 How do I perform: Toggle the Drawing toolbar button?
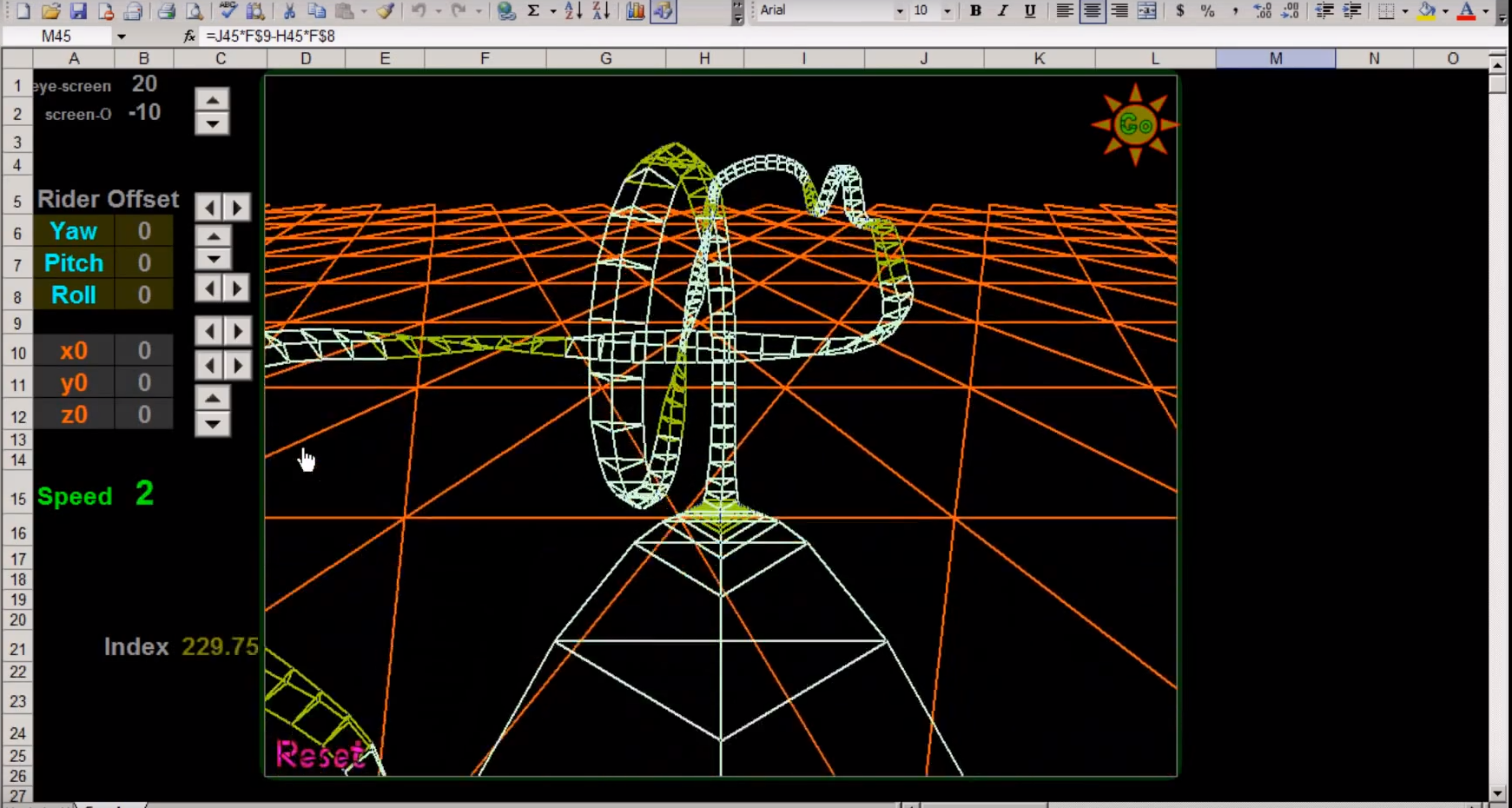click(x=664, y=11)
